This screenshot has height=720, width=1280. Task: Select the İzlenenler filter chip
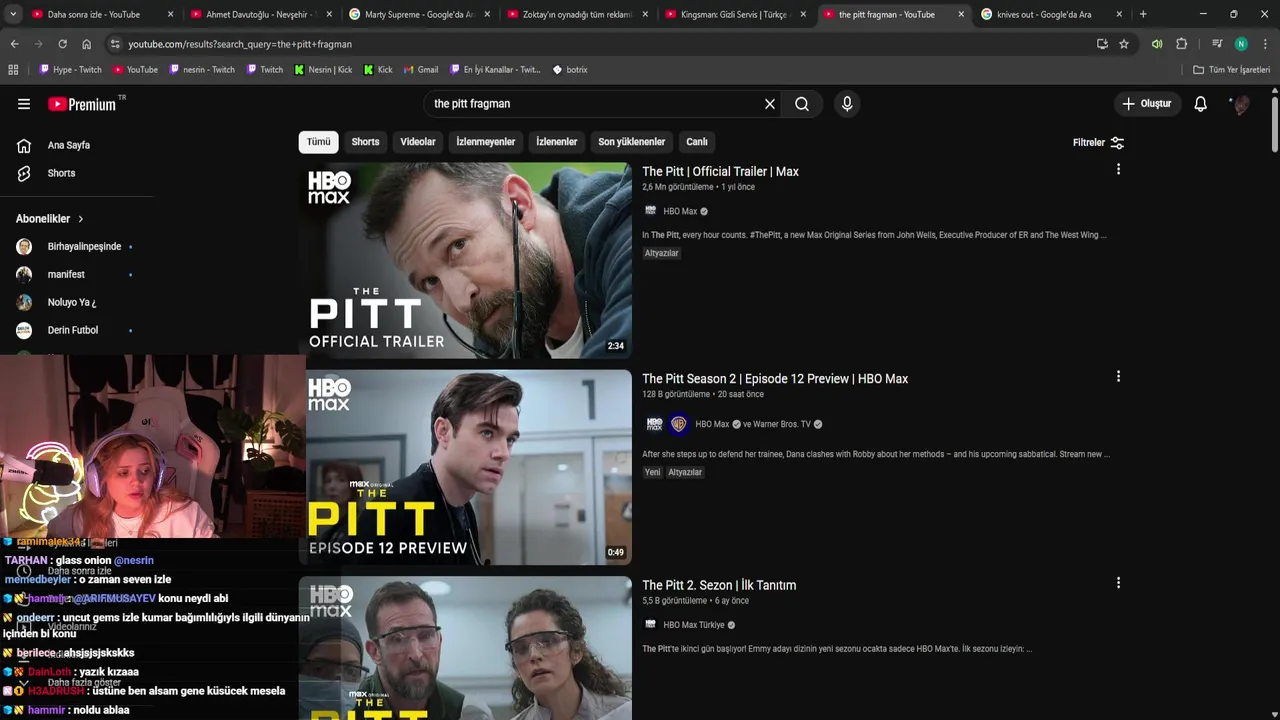pos(557,142)
